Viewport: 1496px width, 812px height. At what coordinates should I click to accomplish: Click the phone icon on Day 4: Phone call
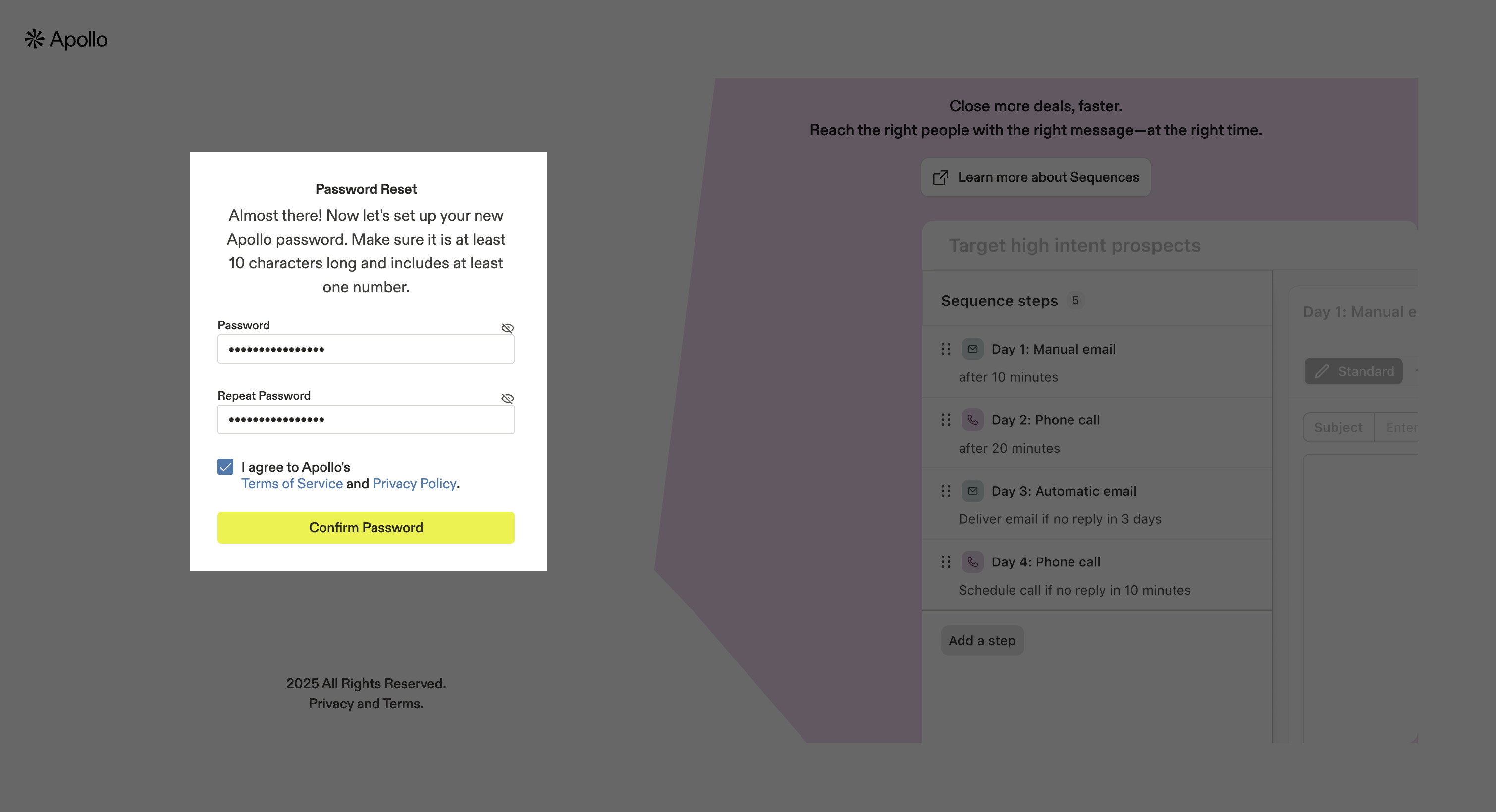pyautogui.click(x=973, y=561)
